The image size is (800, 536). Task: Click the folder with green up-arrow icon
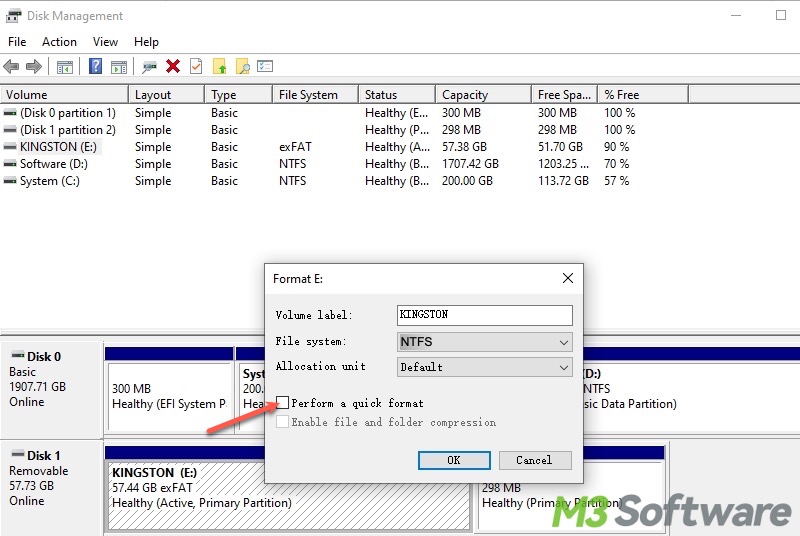pyautogui.click(x=219, y=66)
